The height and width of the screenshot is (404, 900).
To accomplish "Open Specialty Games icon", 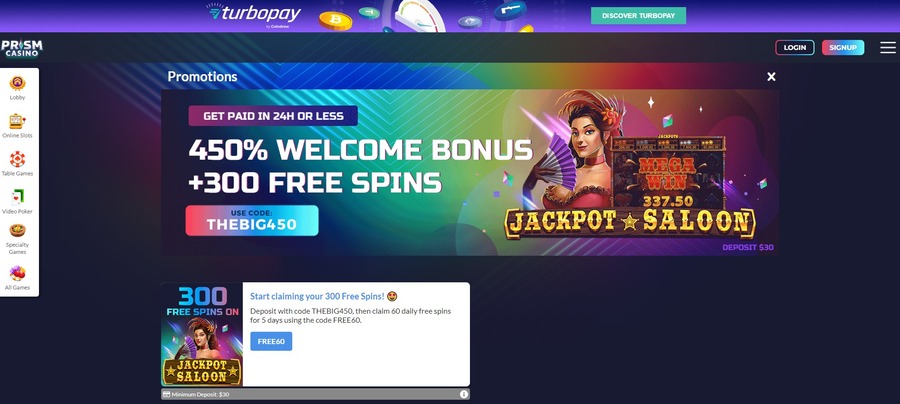I will pos(17,231).
